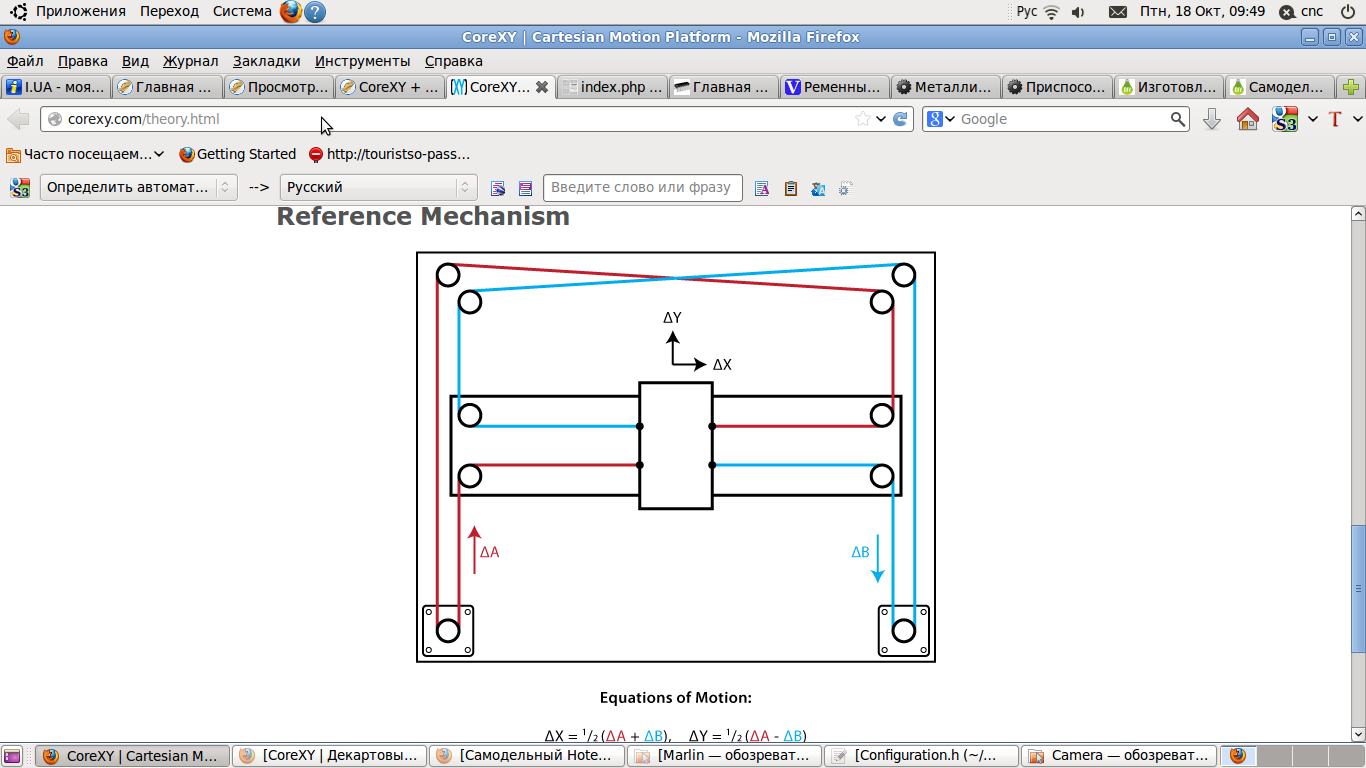The height and width of the screenshot is (768, 1366).
Task: Expand the Часто посещаем… bookmarks folder
Action: pyautogui.click(x=85, y=154)
